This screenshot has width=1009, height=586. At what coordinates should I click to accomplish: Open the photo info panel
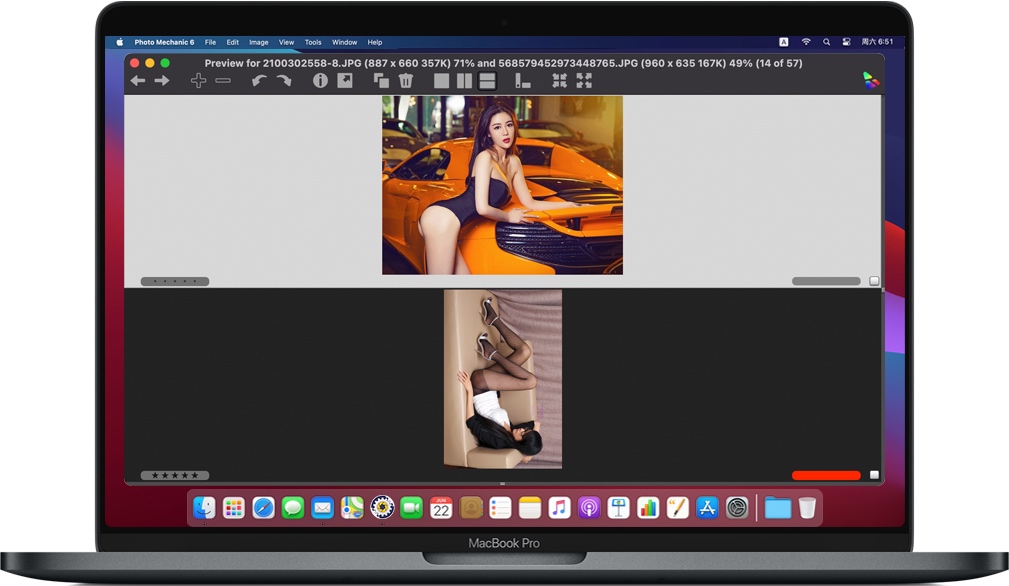click(319, 80)
